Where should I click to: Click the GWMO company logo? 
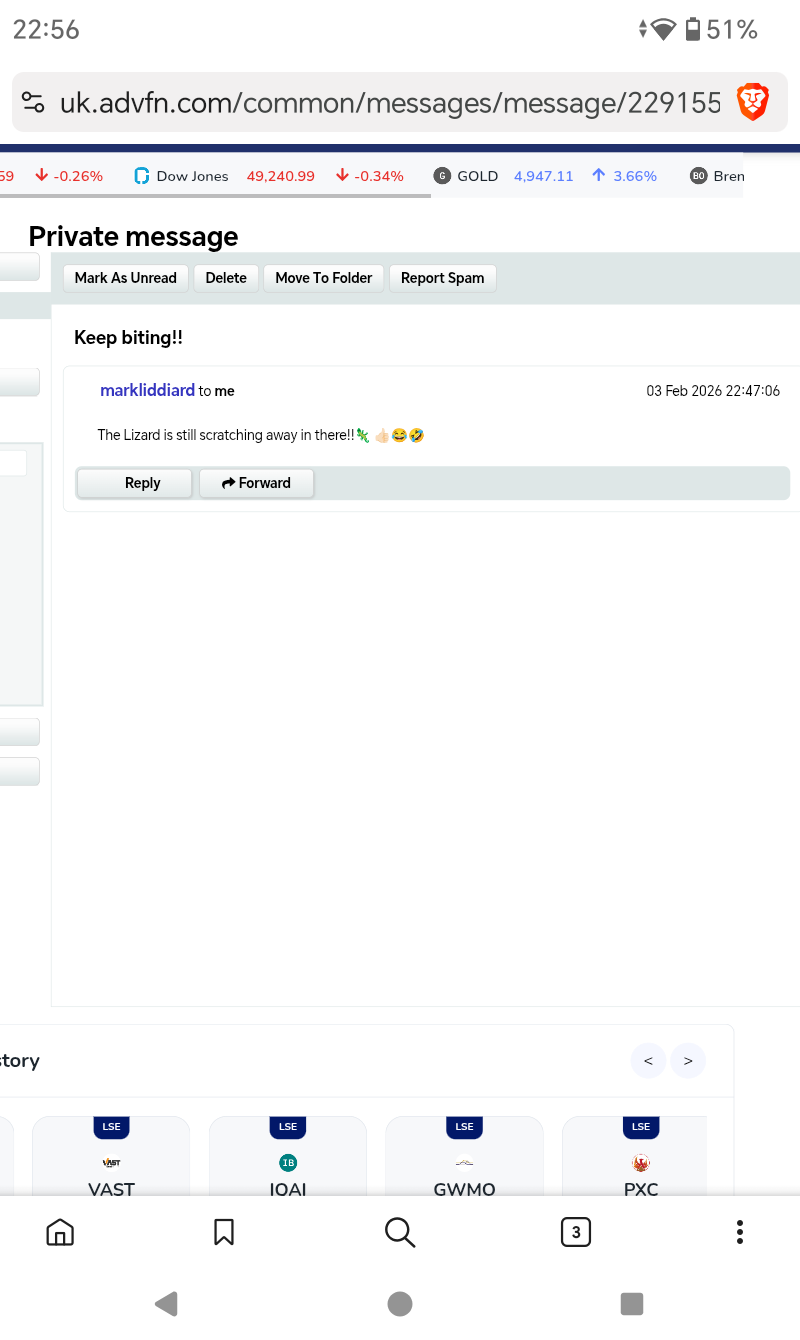[465, 1163]
